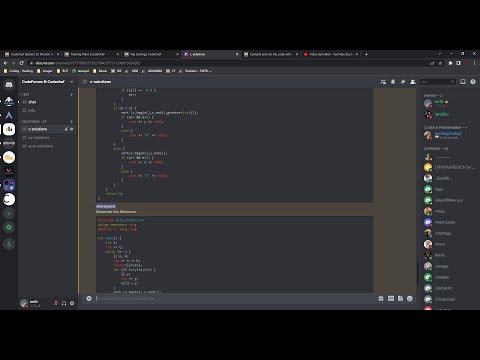Open a new browser tab
This screenshot has height=360, width=480.
click(366, 54)
